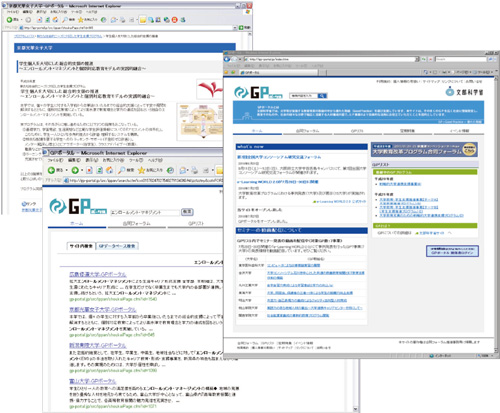This screenshot has width=500, height=413.
Task: Click red circular icon in top-left IE toolbar
Action: tap(174, 20)
